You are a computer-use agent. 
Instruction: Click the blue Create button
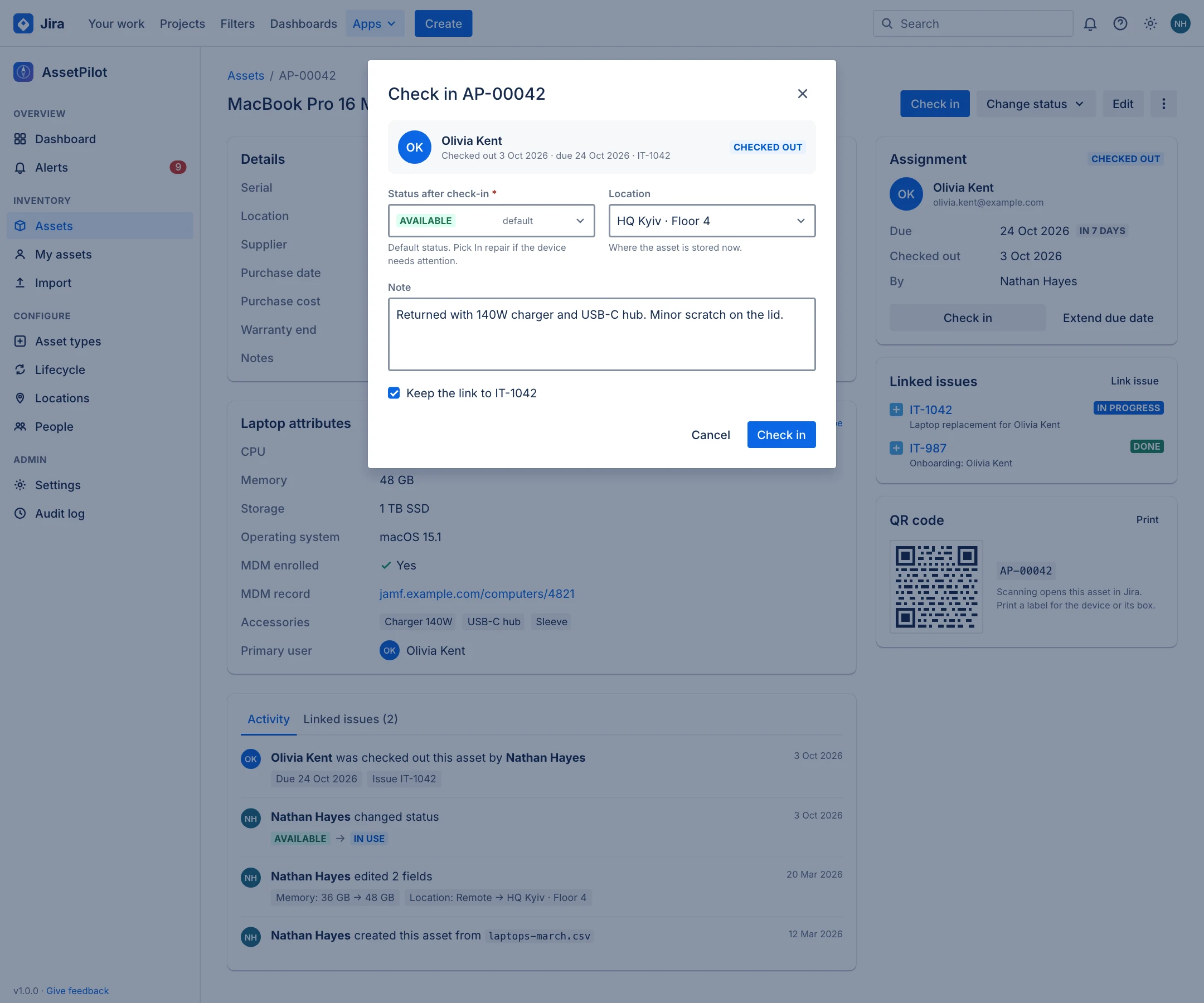click(x=443, y=23)
